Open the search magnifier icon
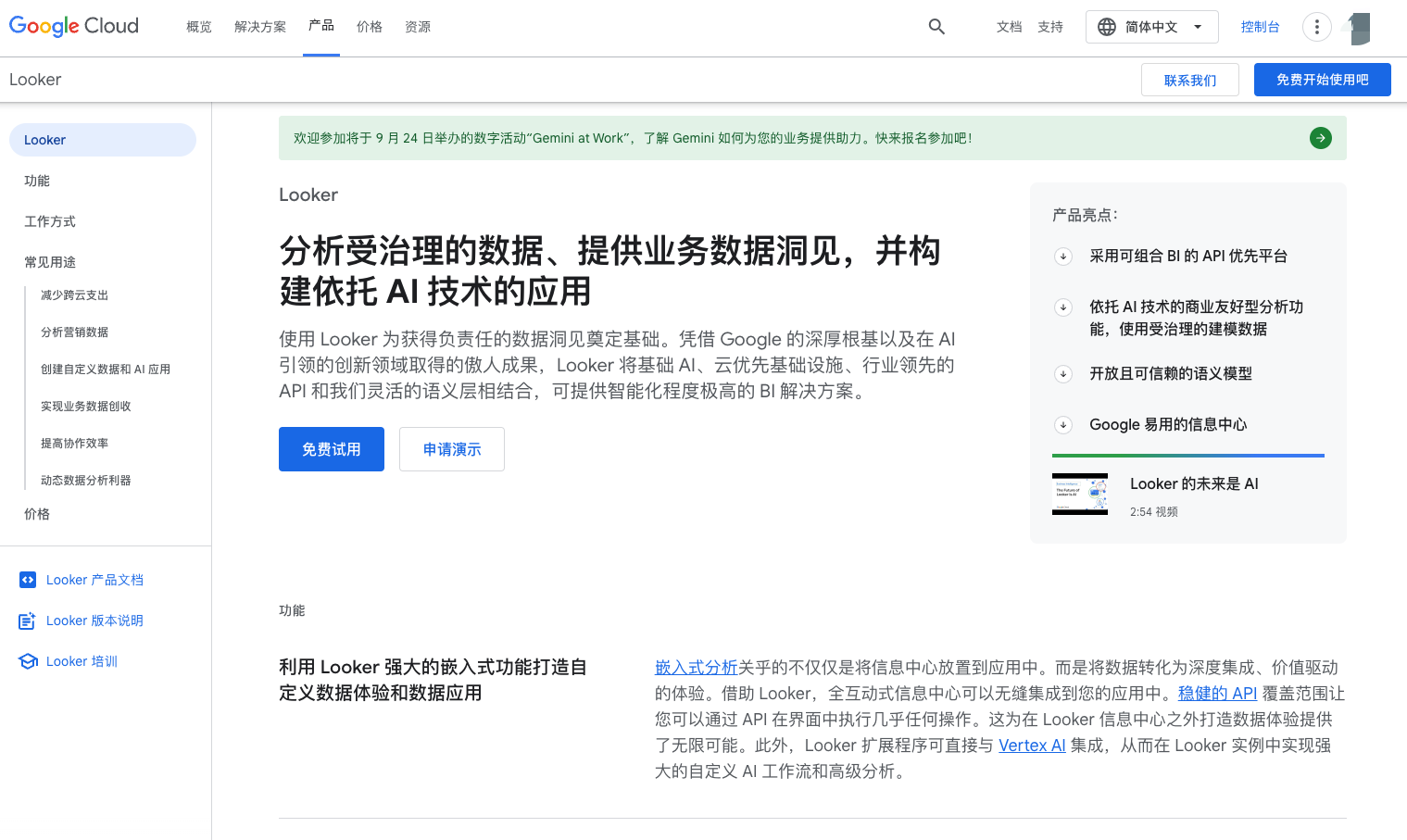Screen dimensions: 1407x840 pyautogui.click(x=936, y=27)
